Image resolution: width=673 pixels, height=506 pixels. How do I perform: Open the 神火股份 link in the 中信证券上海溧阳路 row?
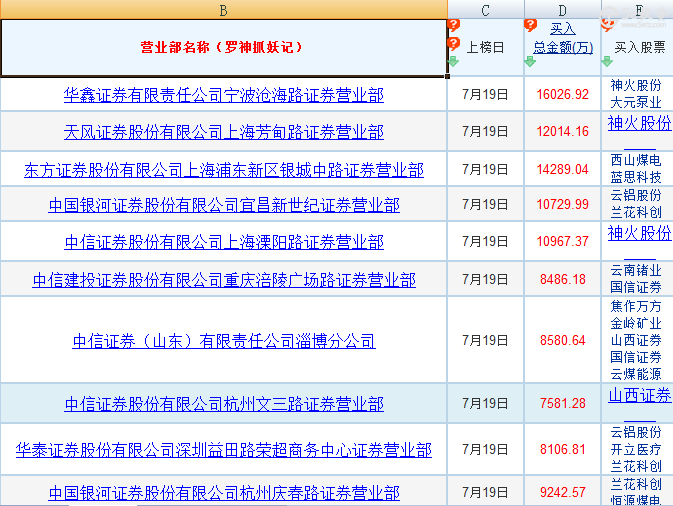(x=640, y=233)
